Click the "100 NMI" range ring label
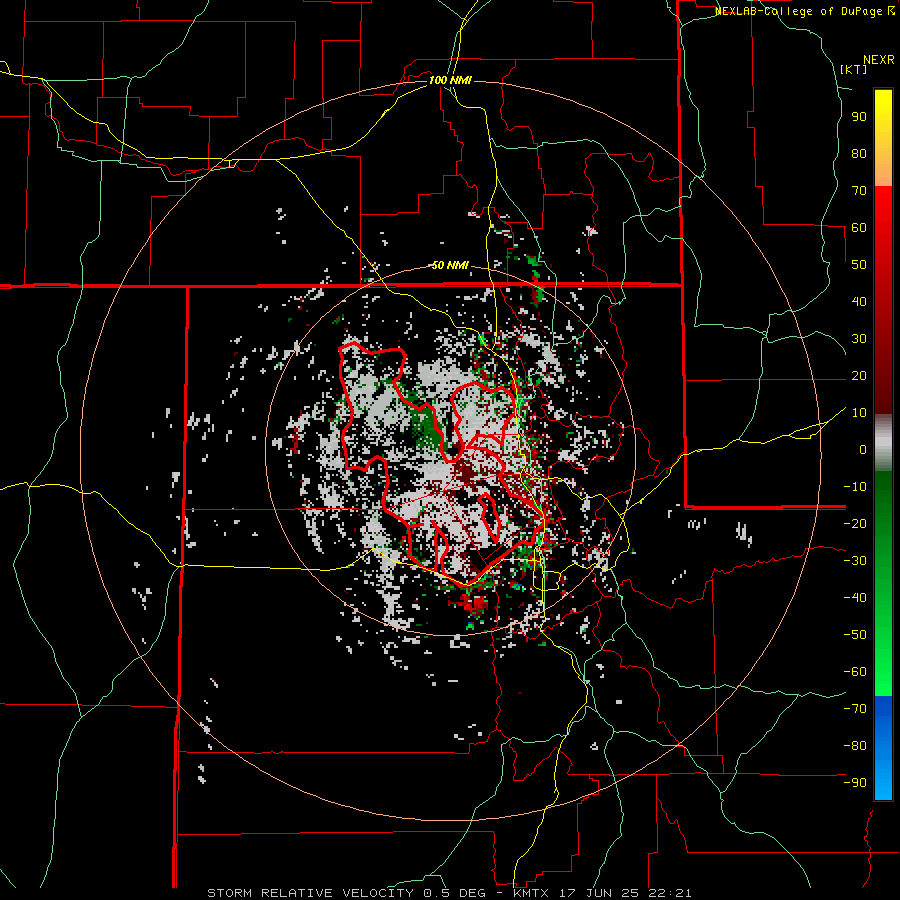 pos(450,80)
